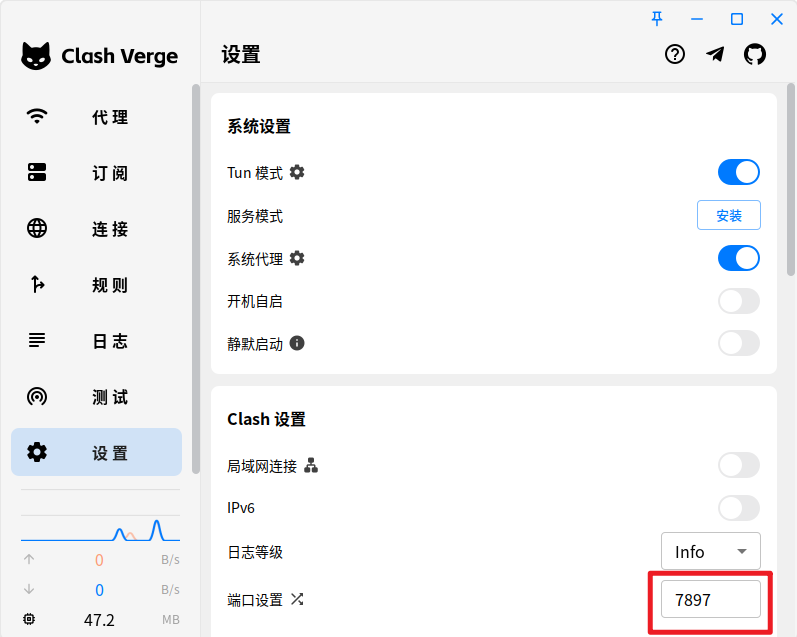Click the connections globe sidebar icon
This screenshot has width=797, height=637.
[x=37, y=228]
